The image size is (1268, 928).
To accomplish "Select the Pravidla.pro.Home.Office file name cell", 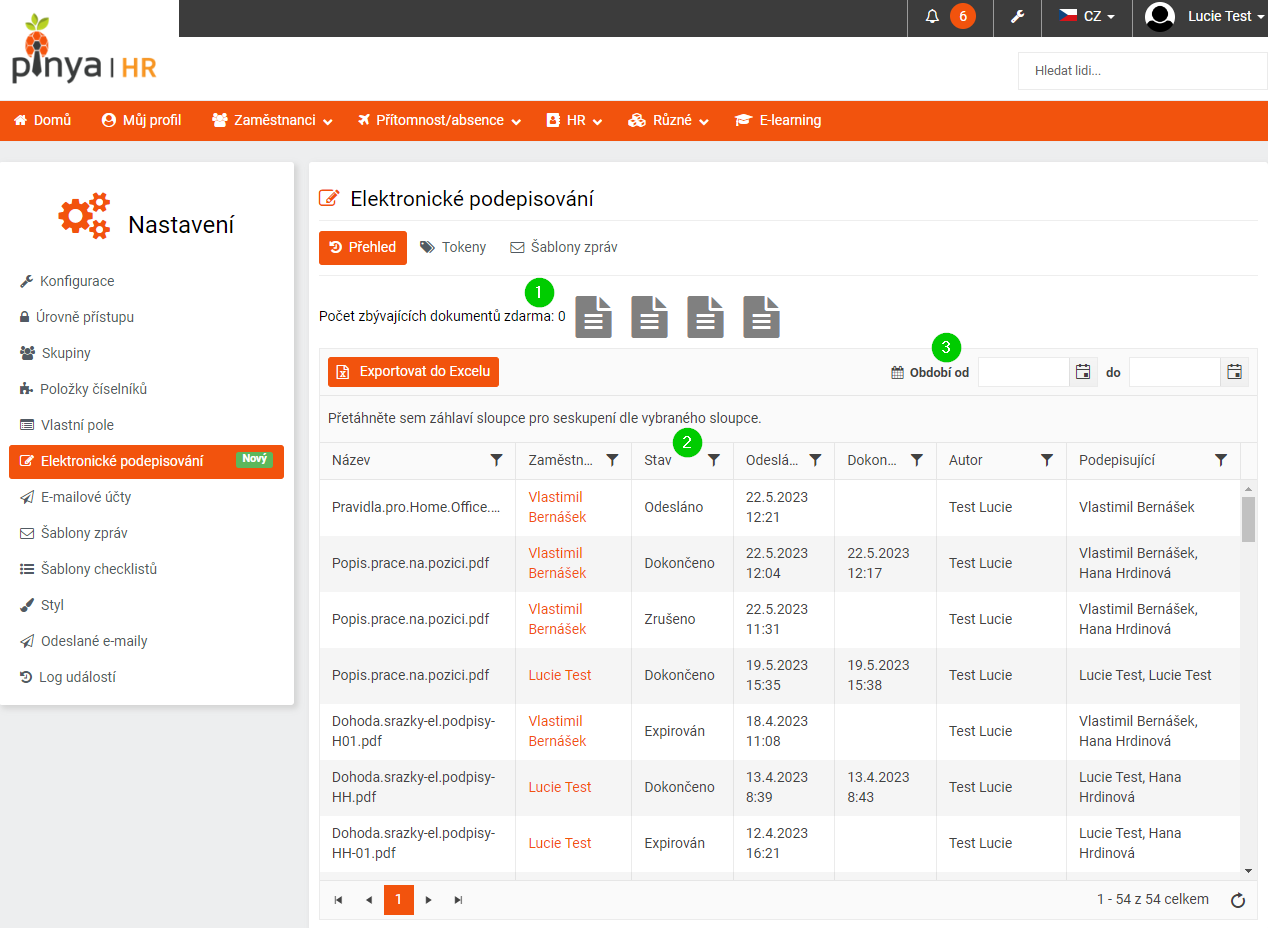I will pyautogui.click(x=416, y=507).
